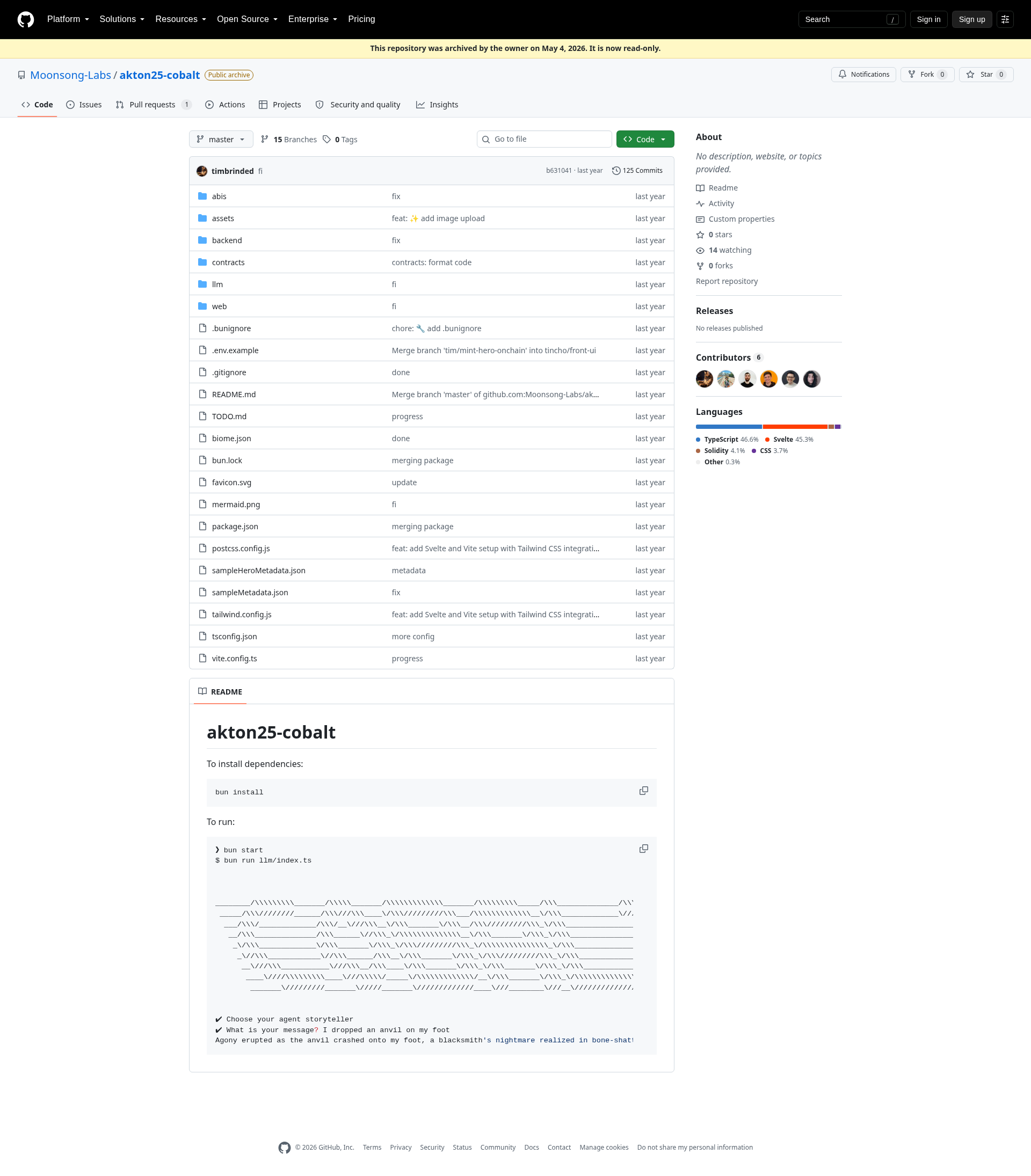Click the Sign in button
This screenshot has width=1031, height=1176.
[928, 19]
